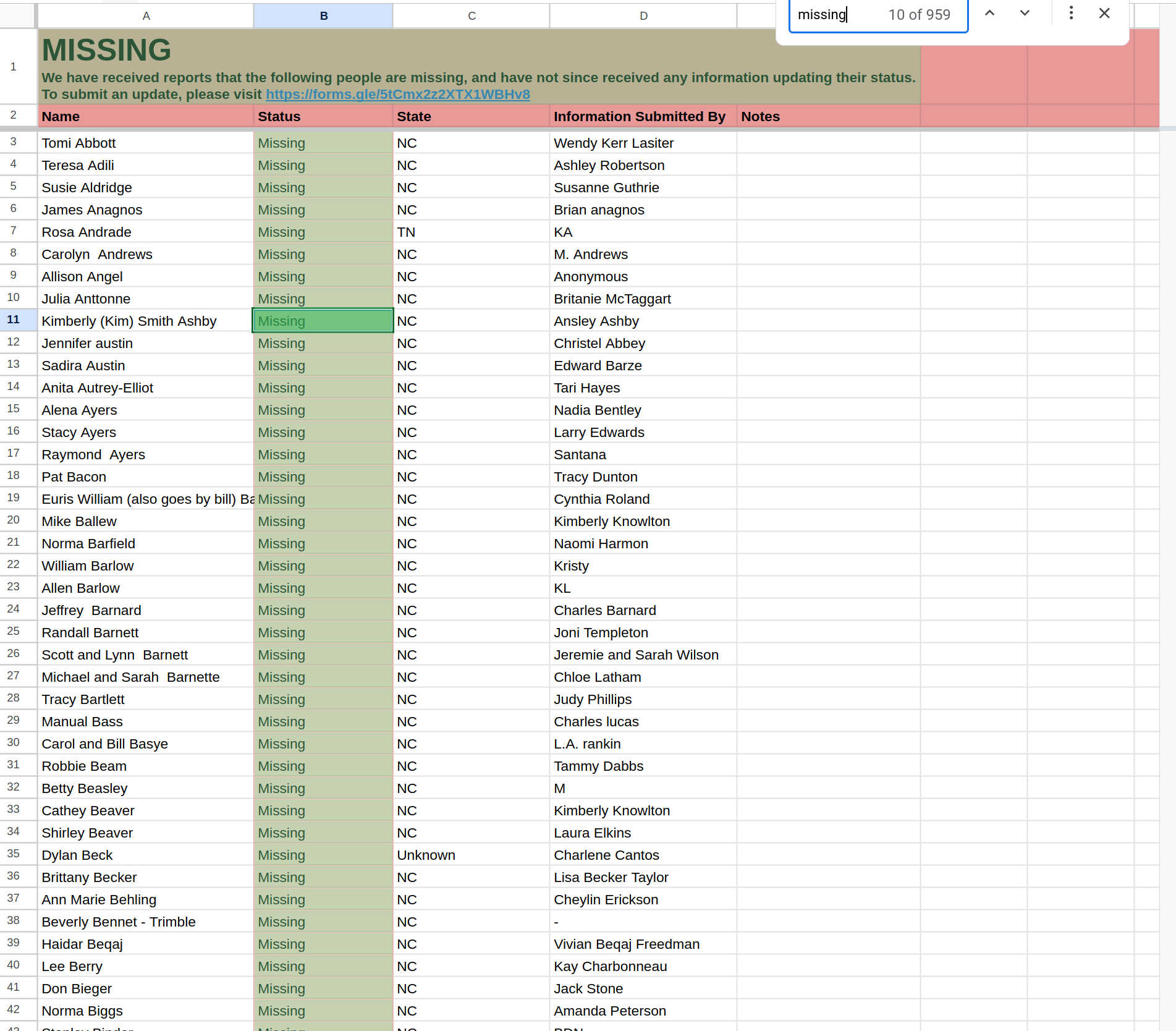Select the 'Wendy Kerr Lasiter' cell
This screenshot has width=1176, height=1031.
pos(643,143)
